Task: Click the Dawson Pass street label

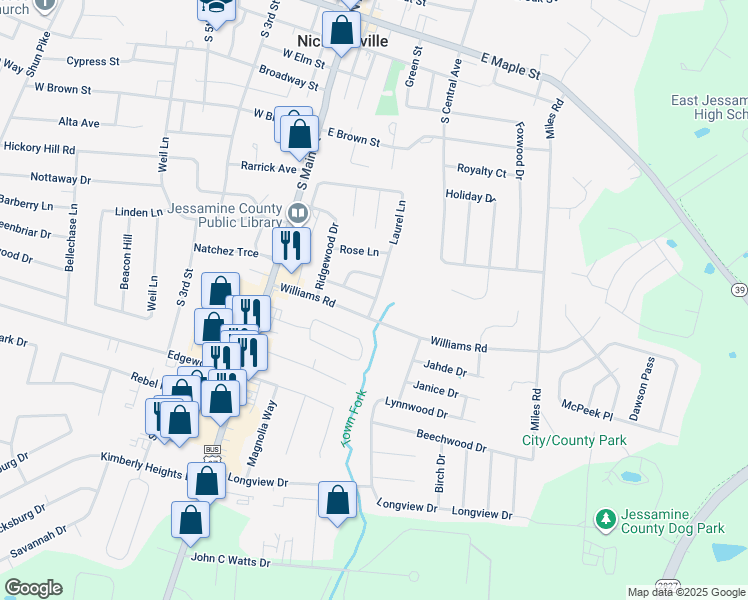Action: 642,389
